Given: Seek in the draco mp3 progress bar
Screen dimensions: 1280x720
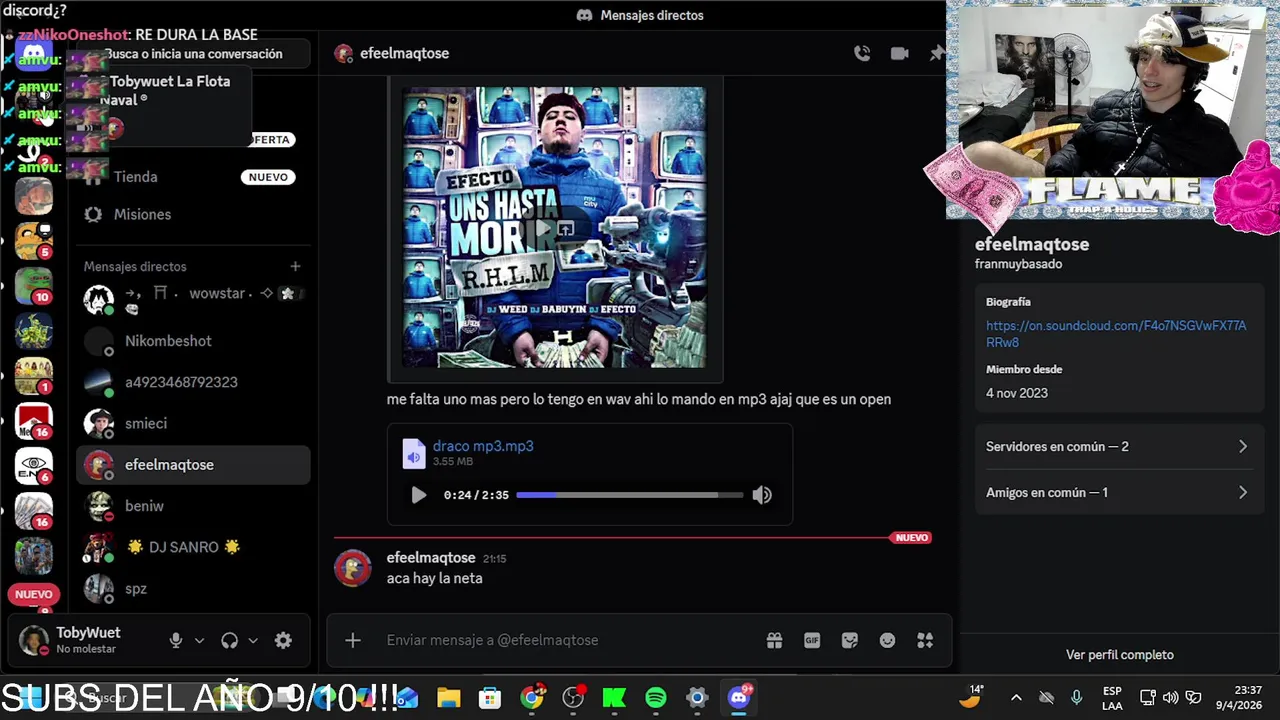Looking at the screenshot, I should pos(630,495).
